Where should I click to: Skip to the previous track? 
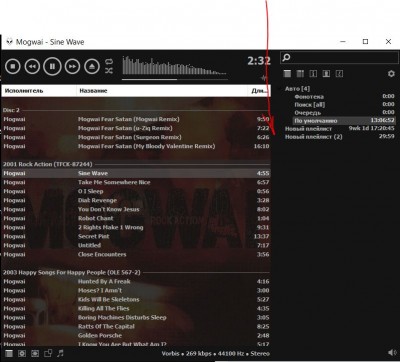click(x=32, y=66)
